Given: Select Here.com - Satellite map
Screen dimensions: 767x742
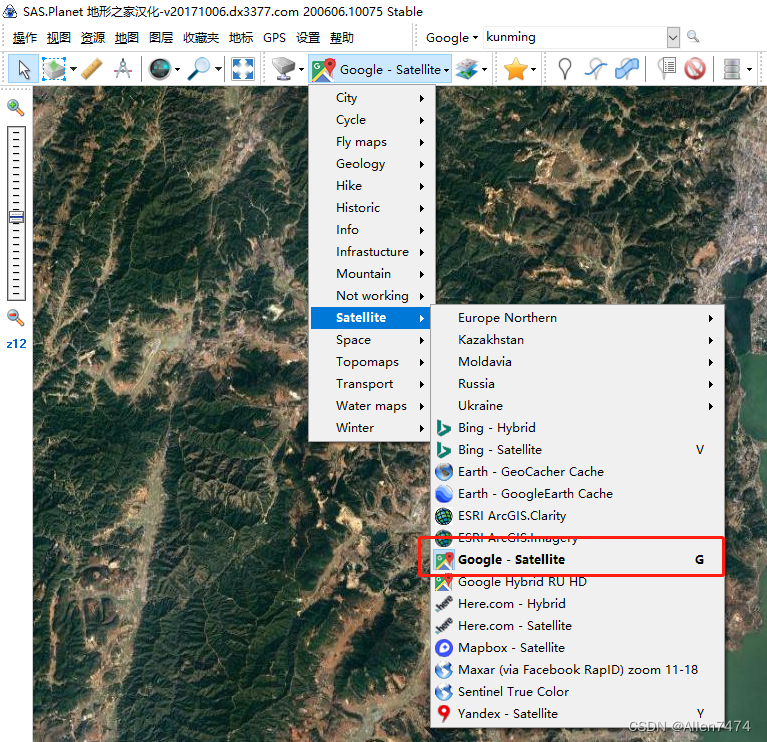Looking at the screenshot, I should 578,626.
